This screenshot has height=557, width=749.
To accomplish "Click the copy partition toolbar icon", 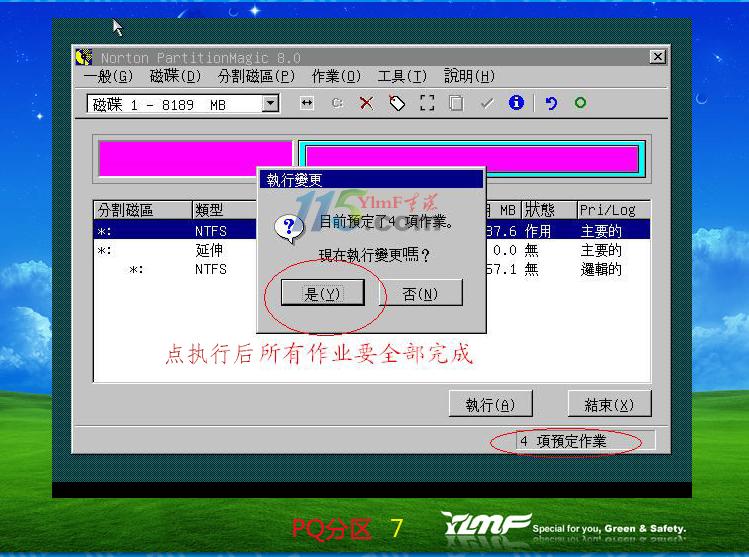I will (456, 103).
